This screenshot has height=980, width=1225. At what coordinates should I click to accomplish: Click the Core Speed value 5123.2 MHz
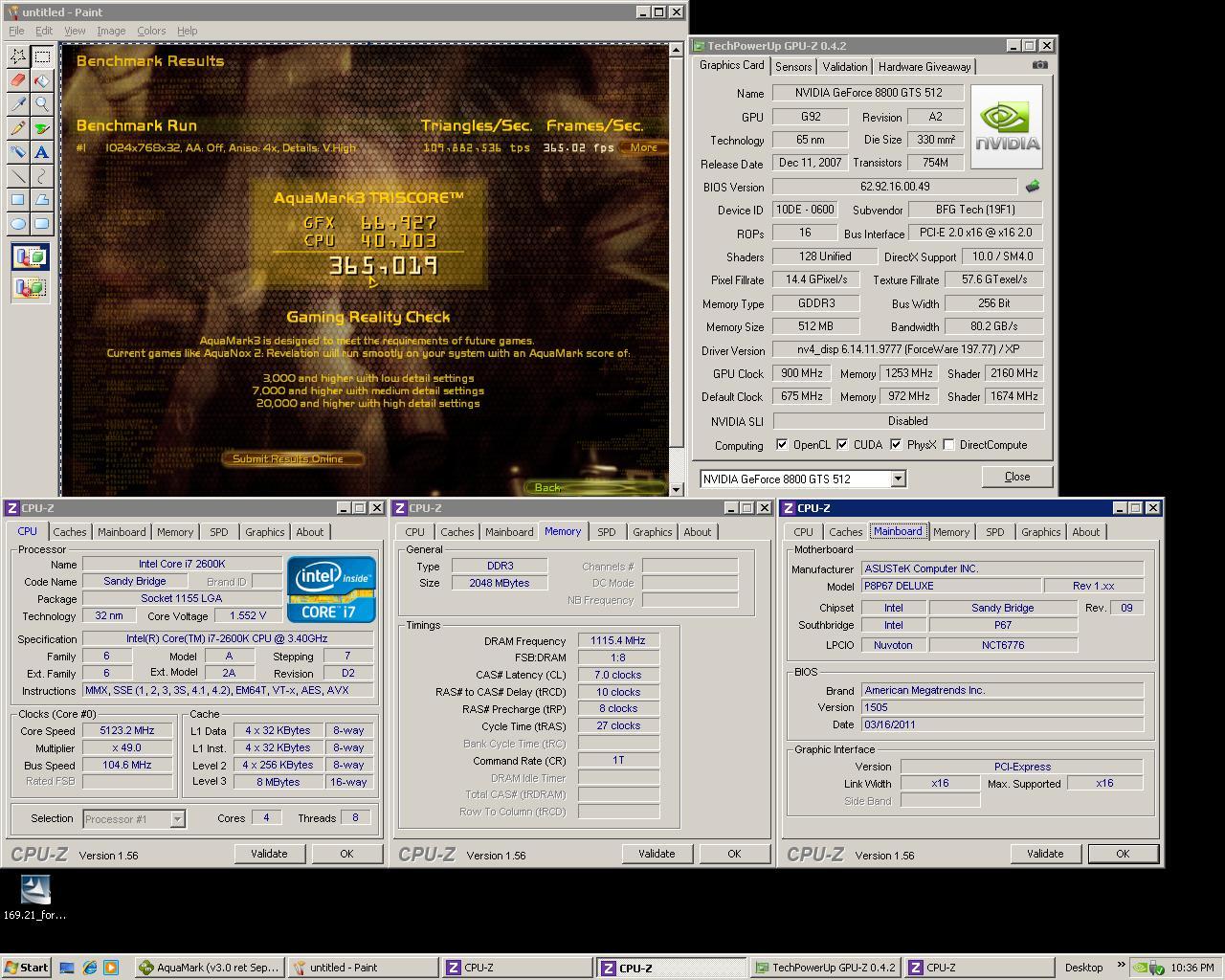[x=127, y=731]
